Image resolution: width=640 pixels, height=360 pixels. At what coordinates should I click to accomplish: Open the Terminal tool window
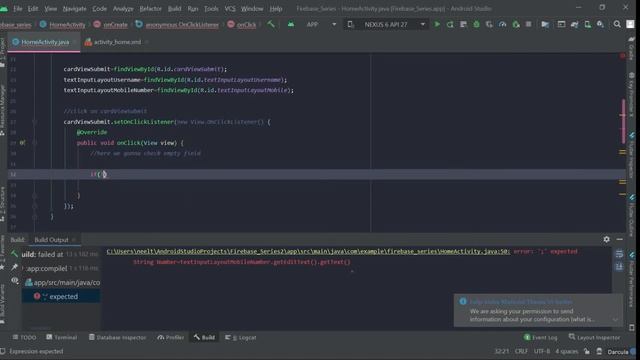62,338
